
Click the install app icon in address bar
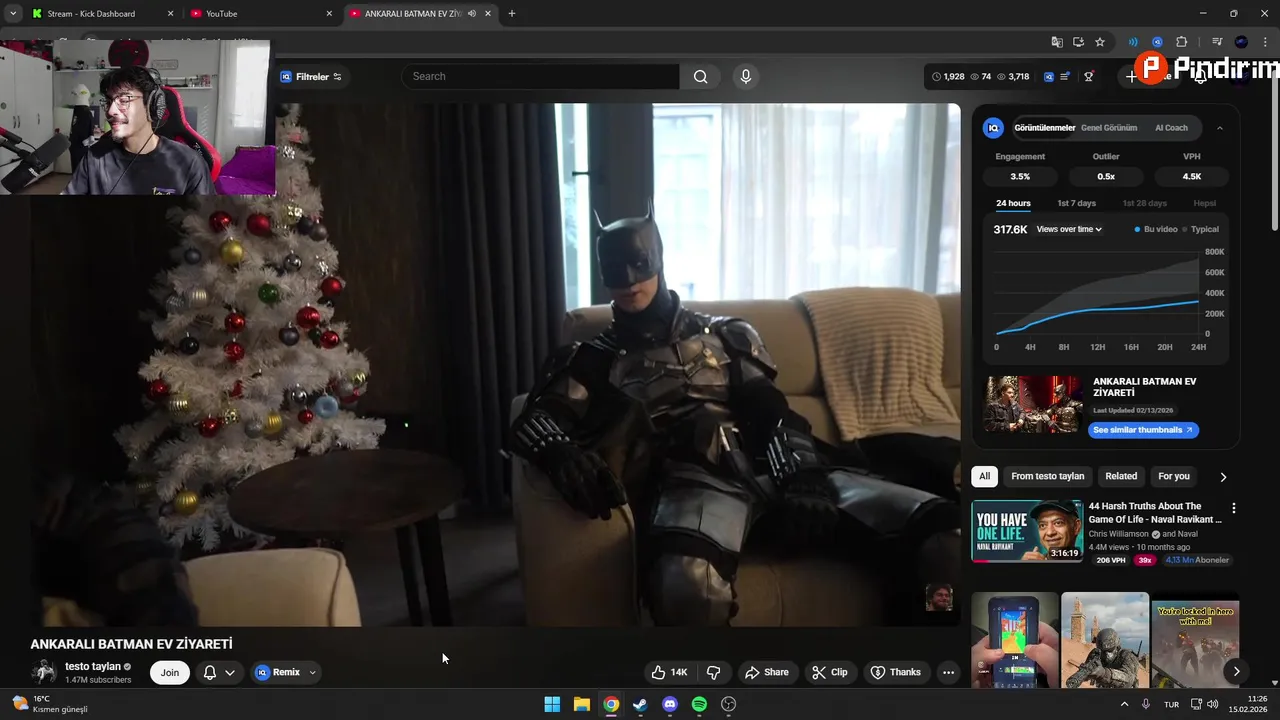click(x=1078, y=42)
